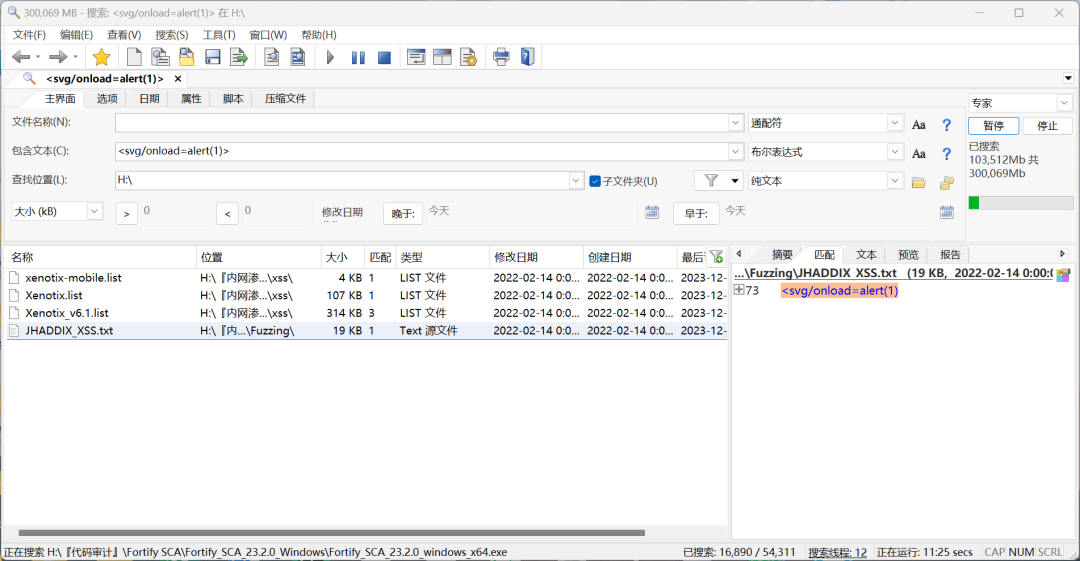Toggle the 子文件夹(U) checkbox

[x=595, y=181]
